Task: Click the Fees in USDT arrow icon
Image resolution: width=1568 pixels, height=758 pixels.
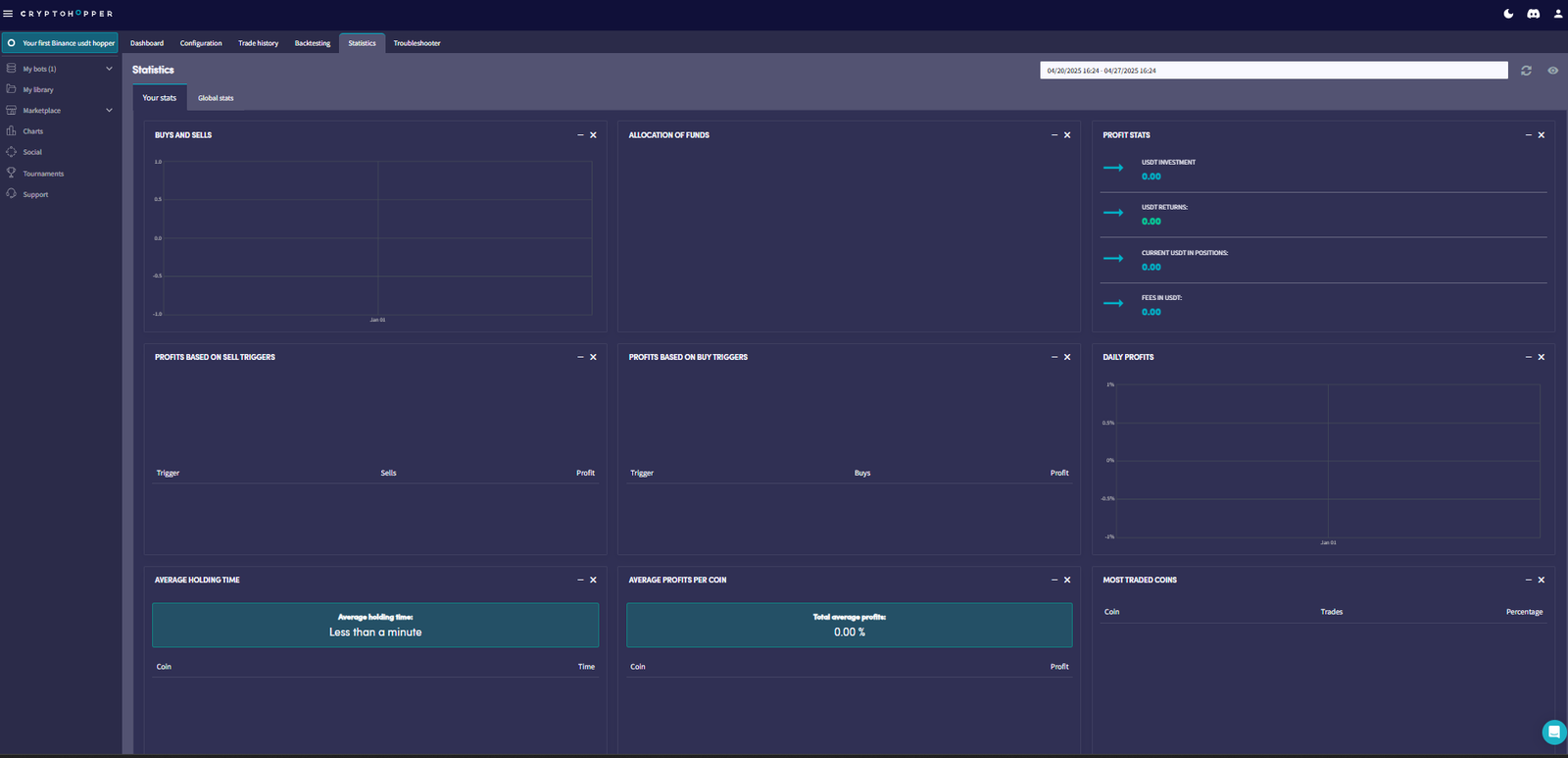Action: coord(1113,303)
